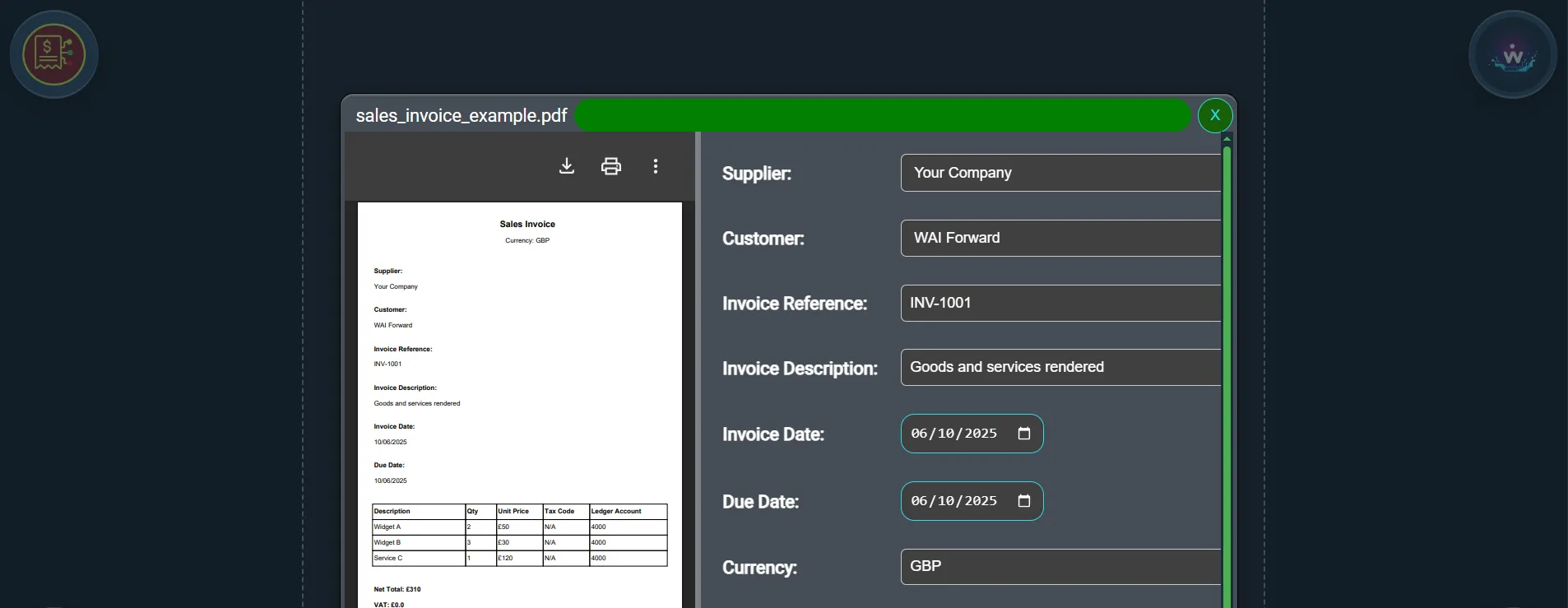Click the sales_invoice_example.pdf file name
1568x608 pixels.
[462, 116]
